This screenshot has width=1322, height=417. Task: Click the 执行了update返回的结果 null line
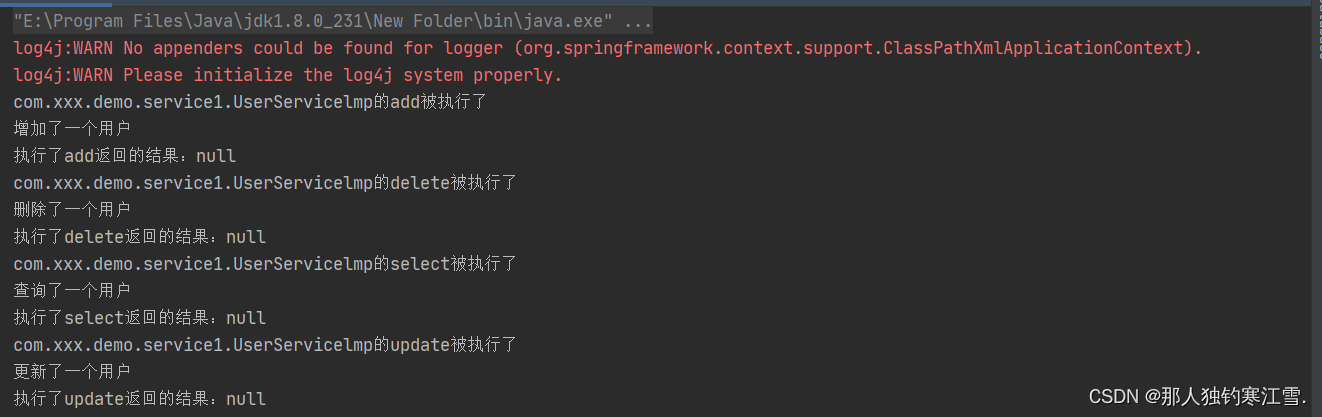(x=140, y=399)
